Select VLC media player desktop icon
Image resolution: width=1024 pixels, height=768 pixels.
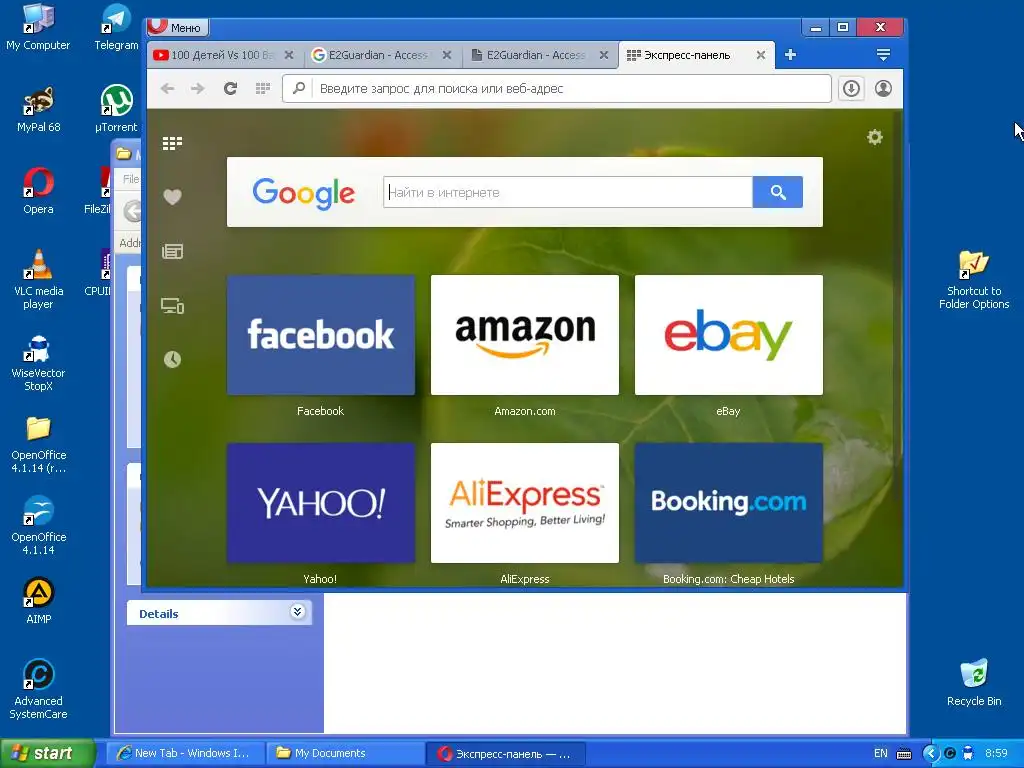pos(38,280)
